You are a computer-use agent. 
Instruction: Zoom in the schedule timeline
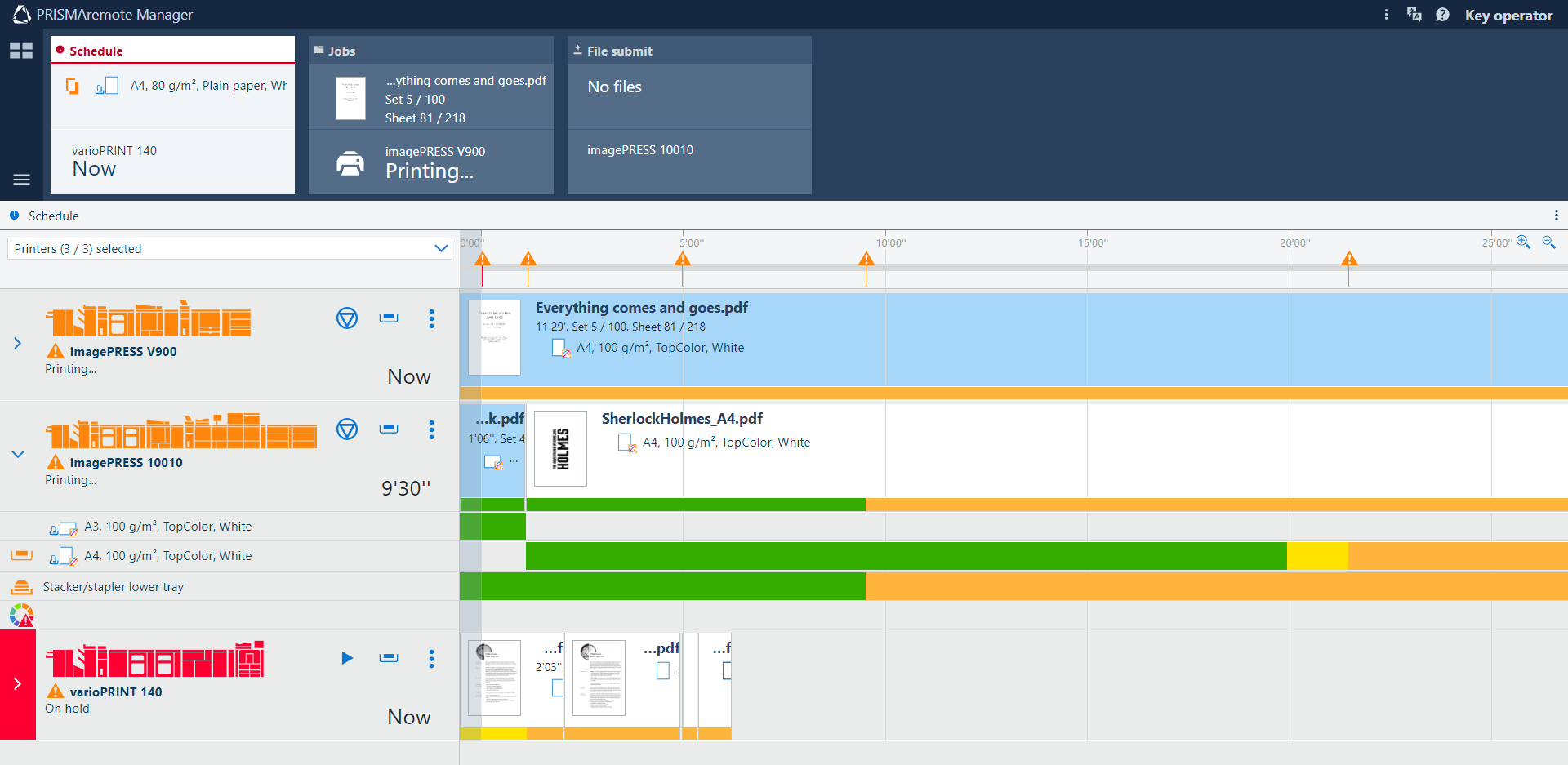click(x=1523, y=242)
